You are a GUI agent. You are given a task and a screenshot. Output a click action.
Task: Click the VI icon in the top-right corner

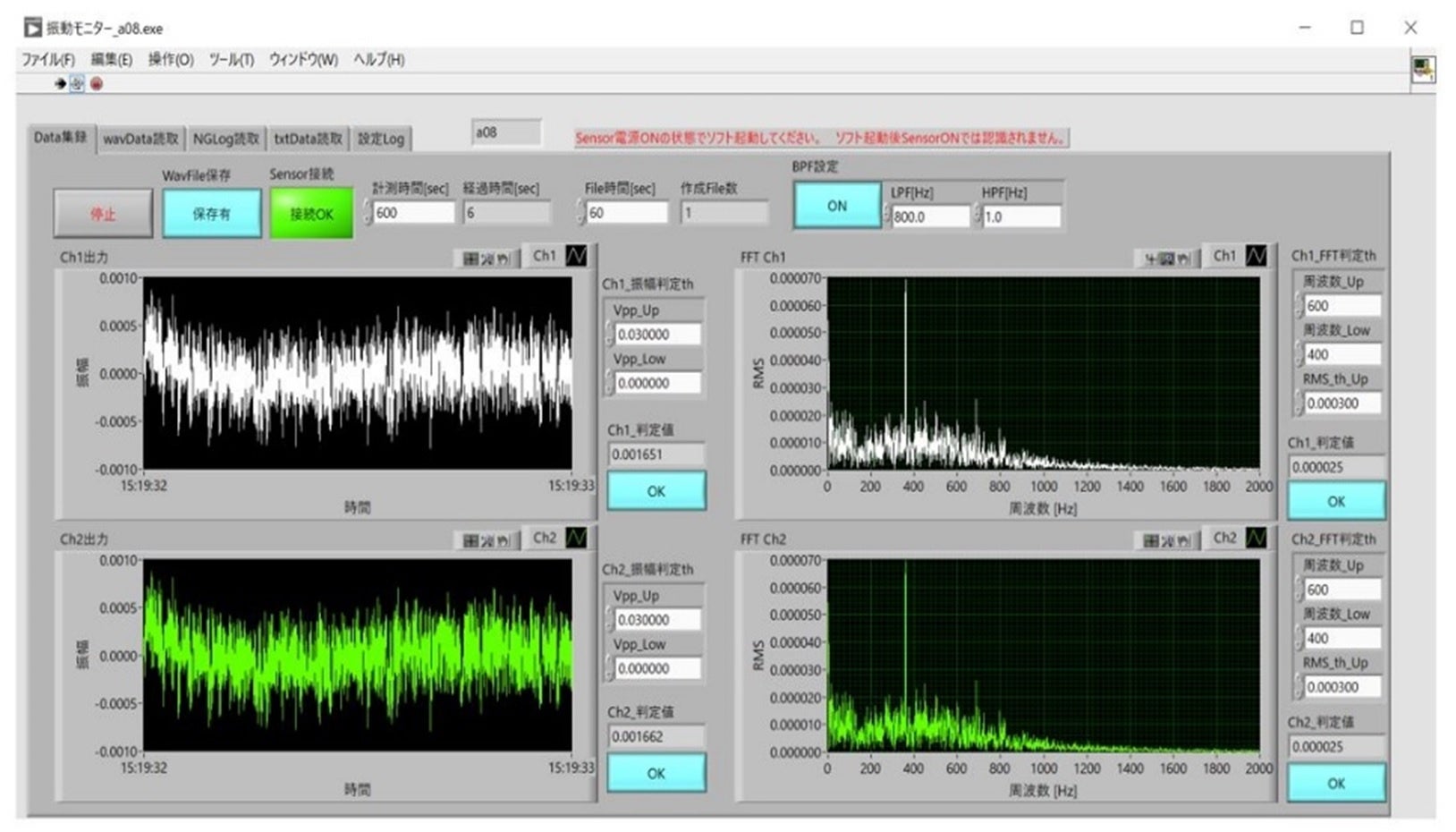(x=1422, y=70)
